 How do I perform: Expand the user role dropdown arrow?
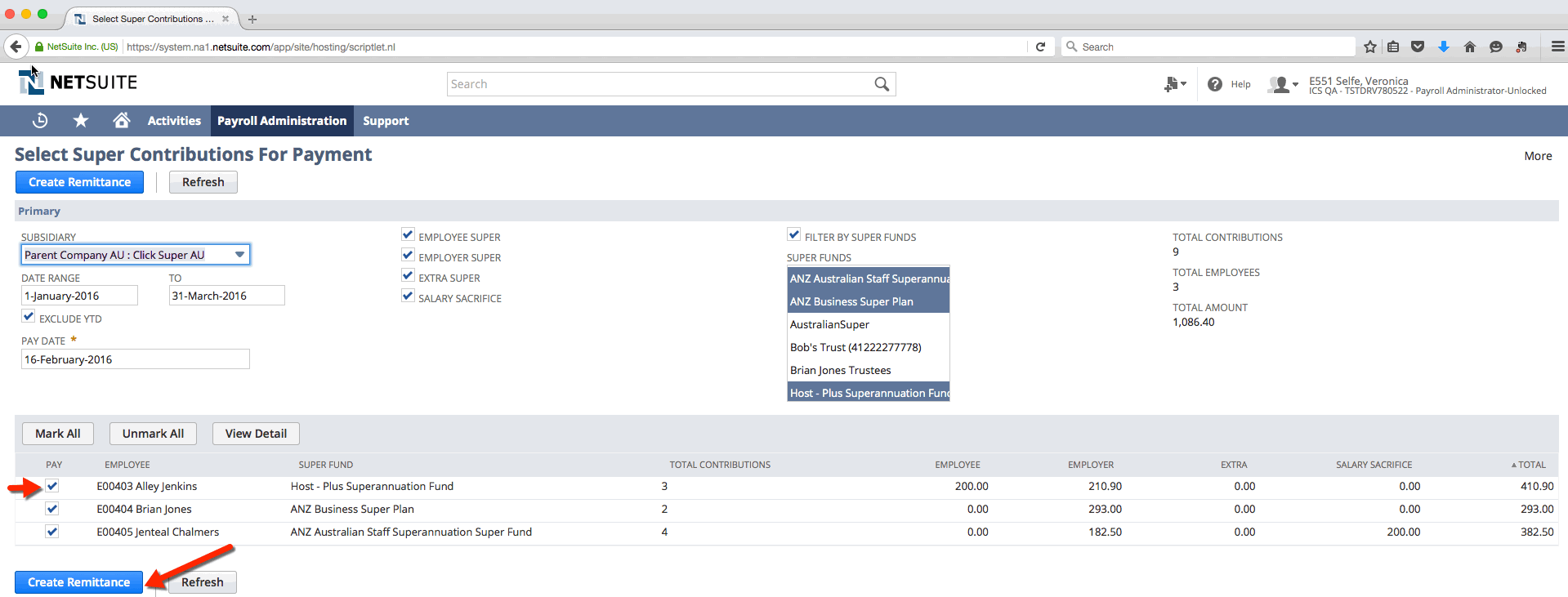click(1295, 85)
